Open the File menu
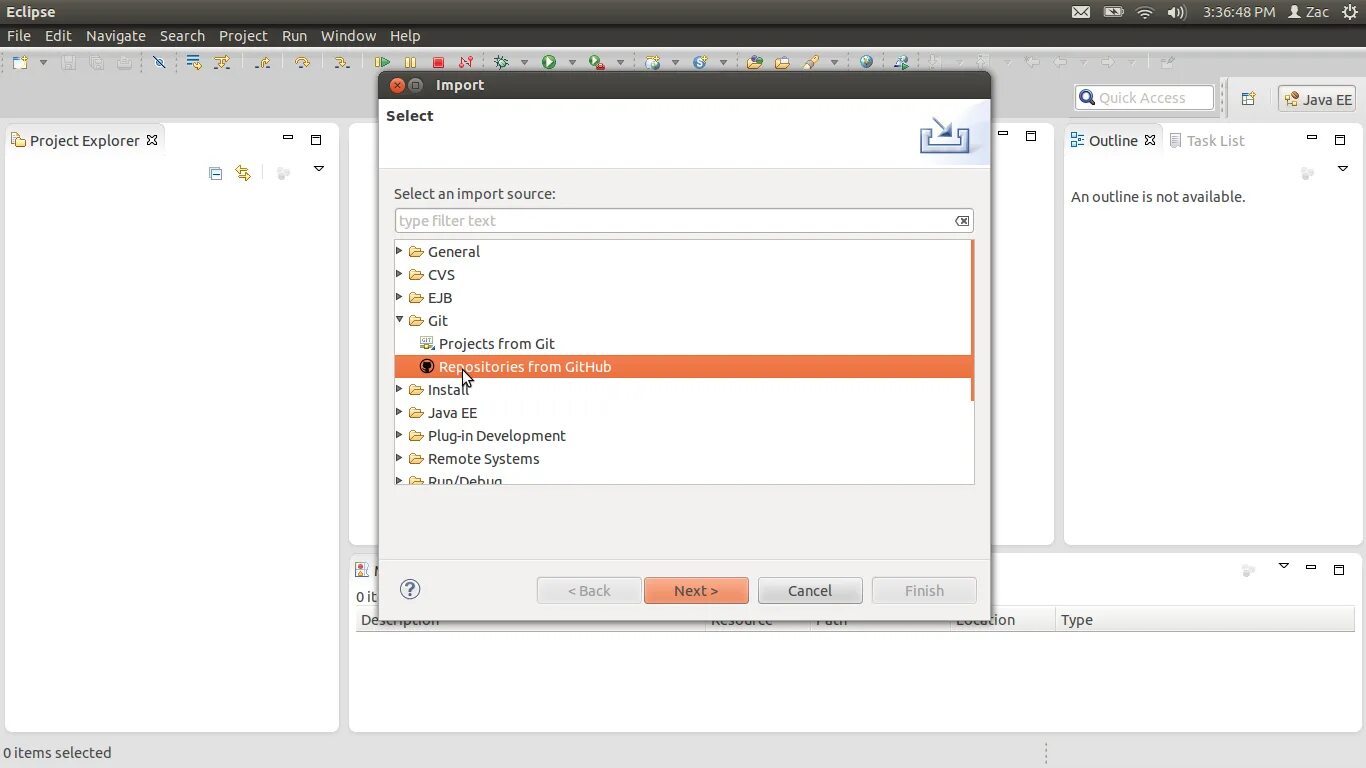Image resolution: width=1366 pixels, height=768 pixels. tap(19, 35)
